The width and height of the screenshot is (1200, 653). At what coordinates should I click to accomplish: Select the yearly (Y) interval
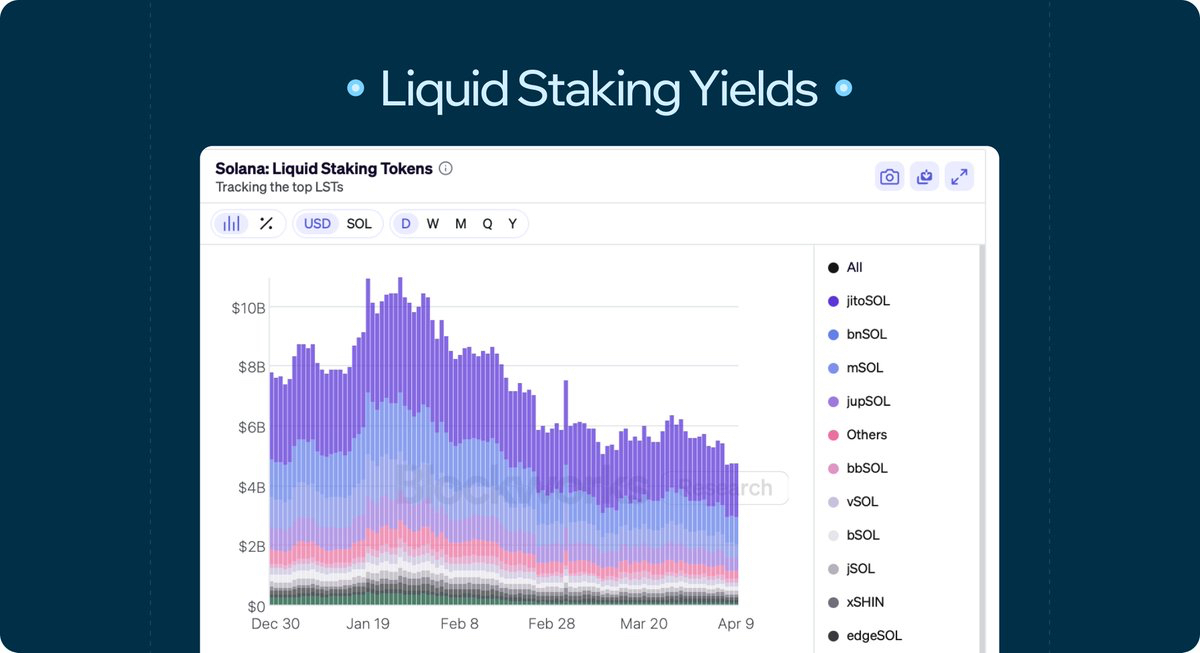point(512,224)
